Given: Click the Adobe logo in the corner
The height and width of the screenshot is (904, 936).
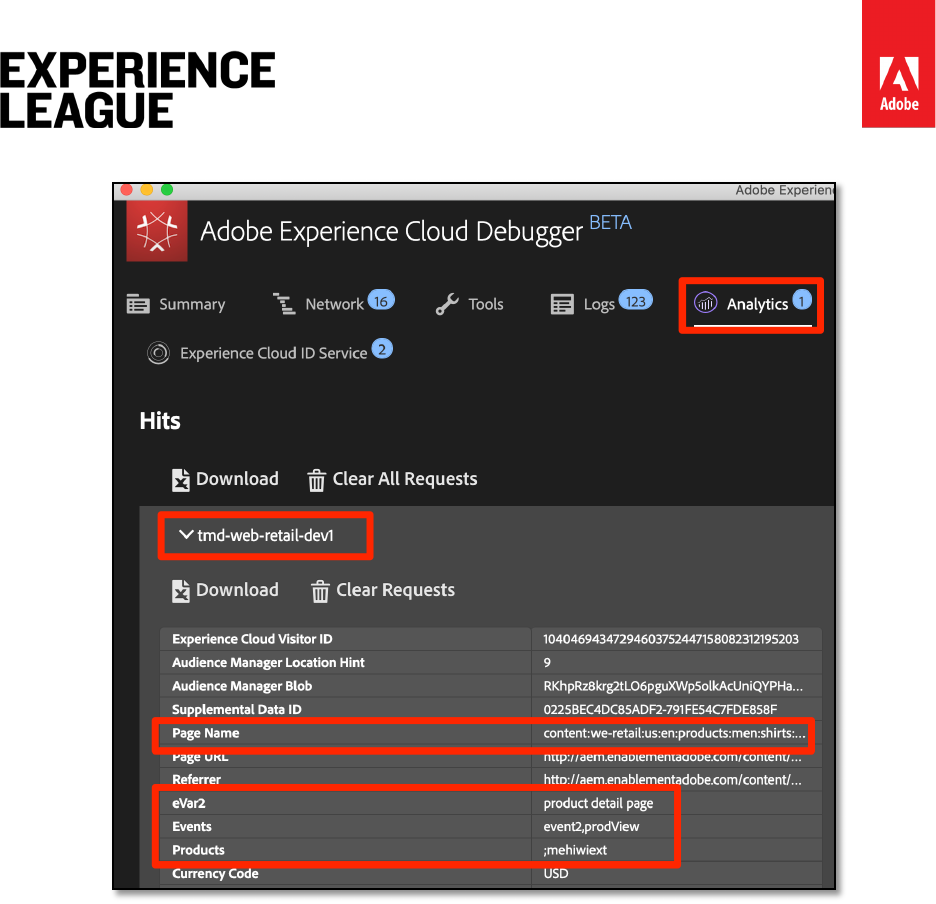Looking at the screenshot, I should (898, 63).
